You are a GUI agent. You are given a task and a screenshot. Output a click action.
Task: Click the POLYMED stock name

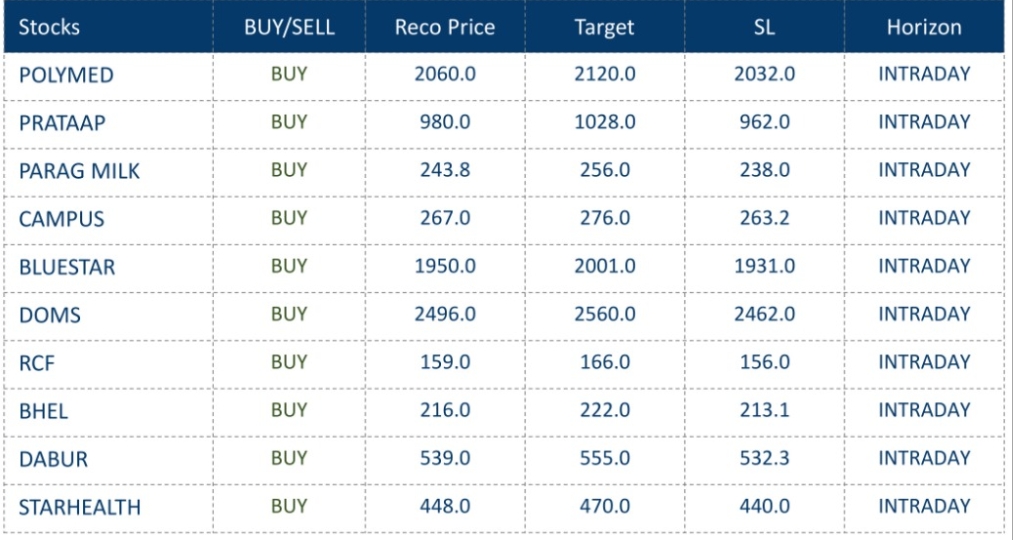click(66, 75)
